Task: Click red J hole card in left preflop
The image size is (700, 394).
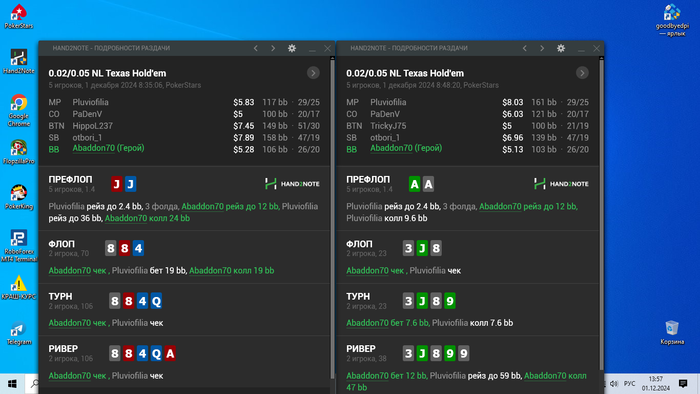Action: click(x=117, y=184)
